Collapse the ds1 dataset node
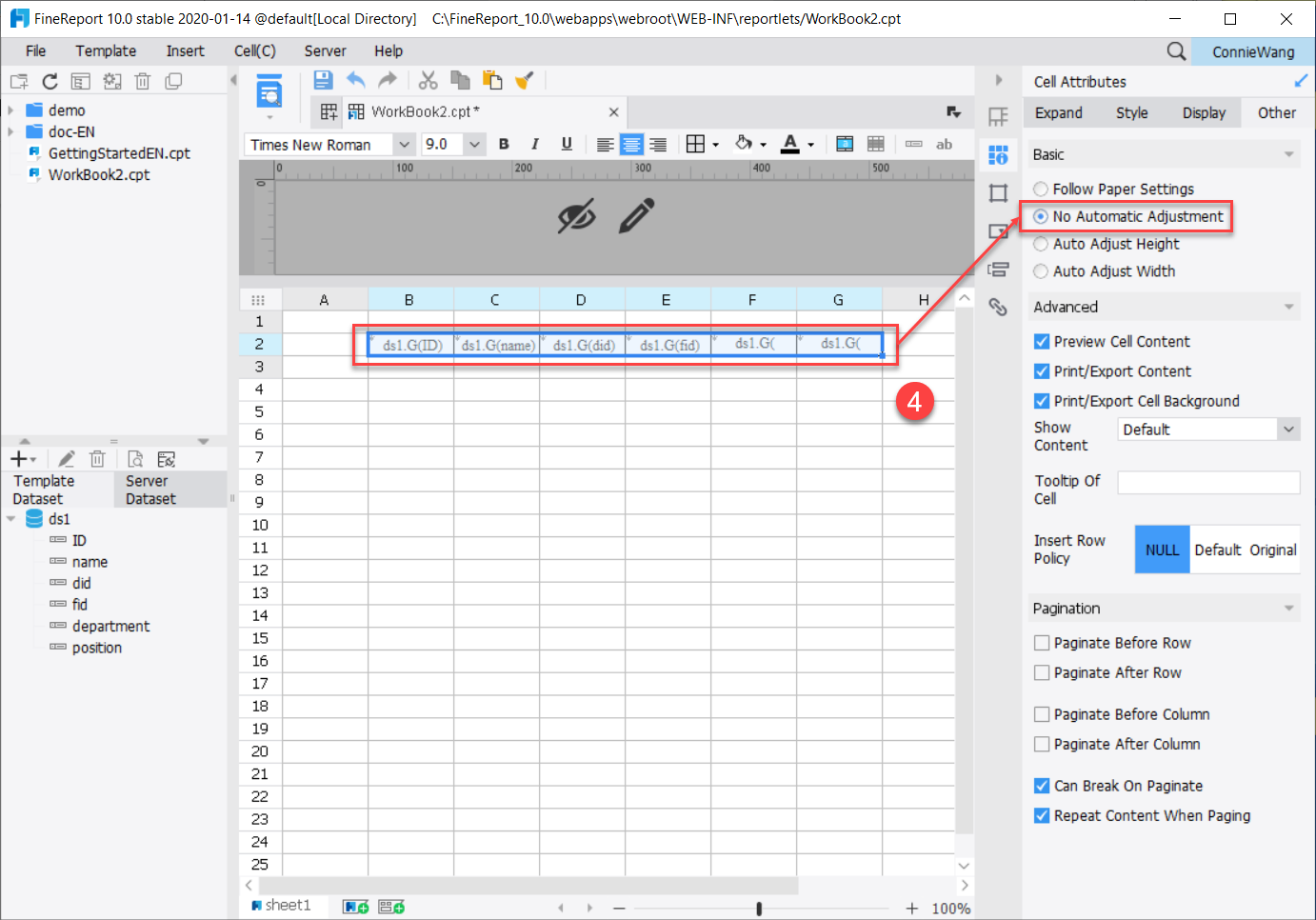Screen dimensions: 1316x920 pyautogui.click(x=11, y=519)
